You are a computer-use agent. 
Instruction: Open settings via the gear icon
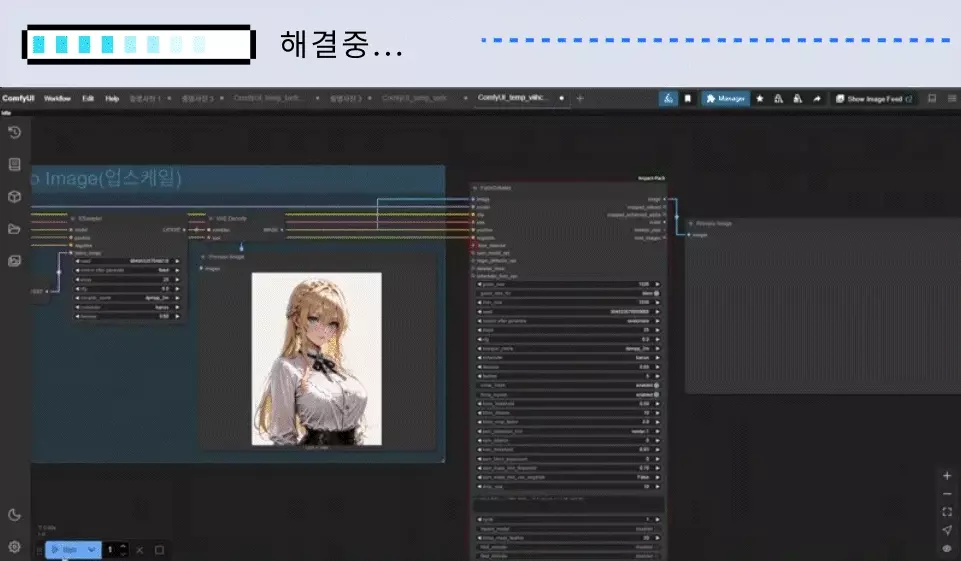click(x=15, y=546)
